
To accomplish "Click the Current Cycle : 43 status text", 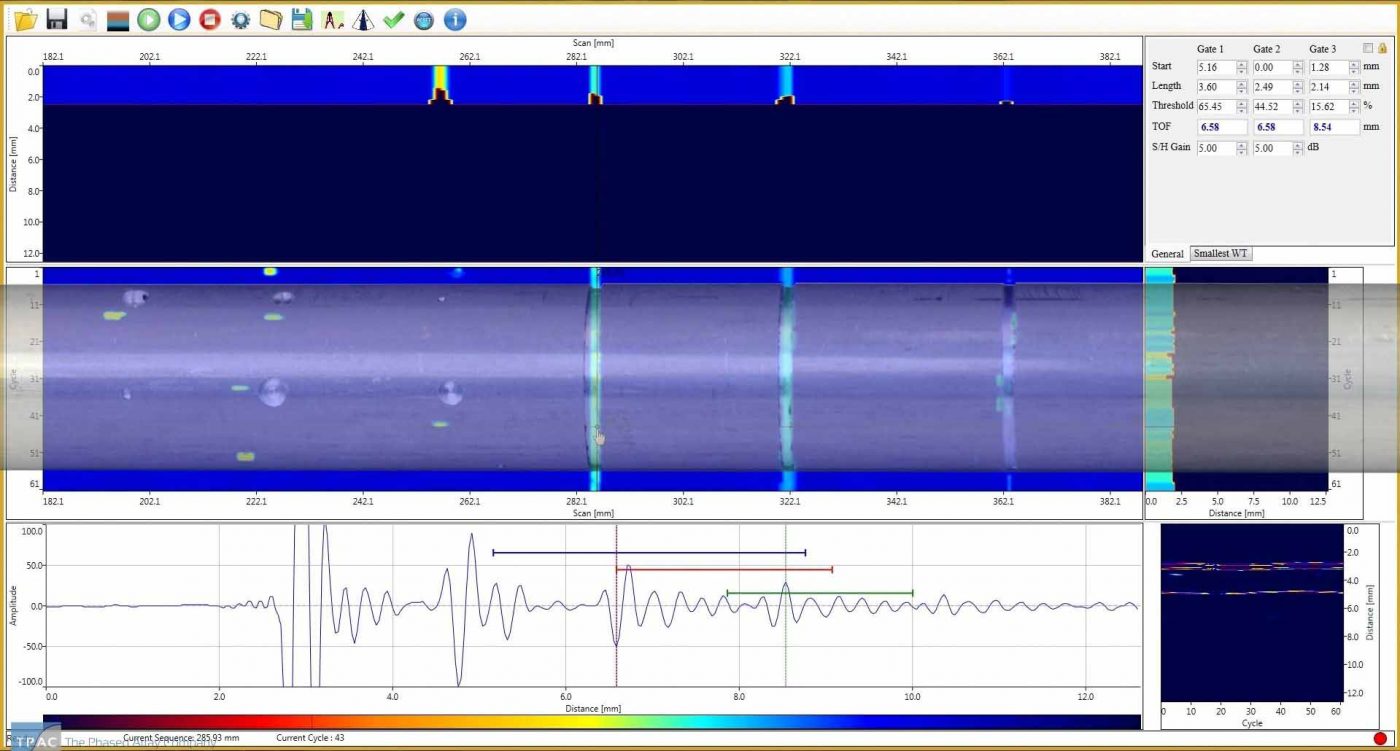I will (310, 738).
